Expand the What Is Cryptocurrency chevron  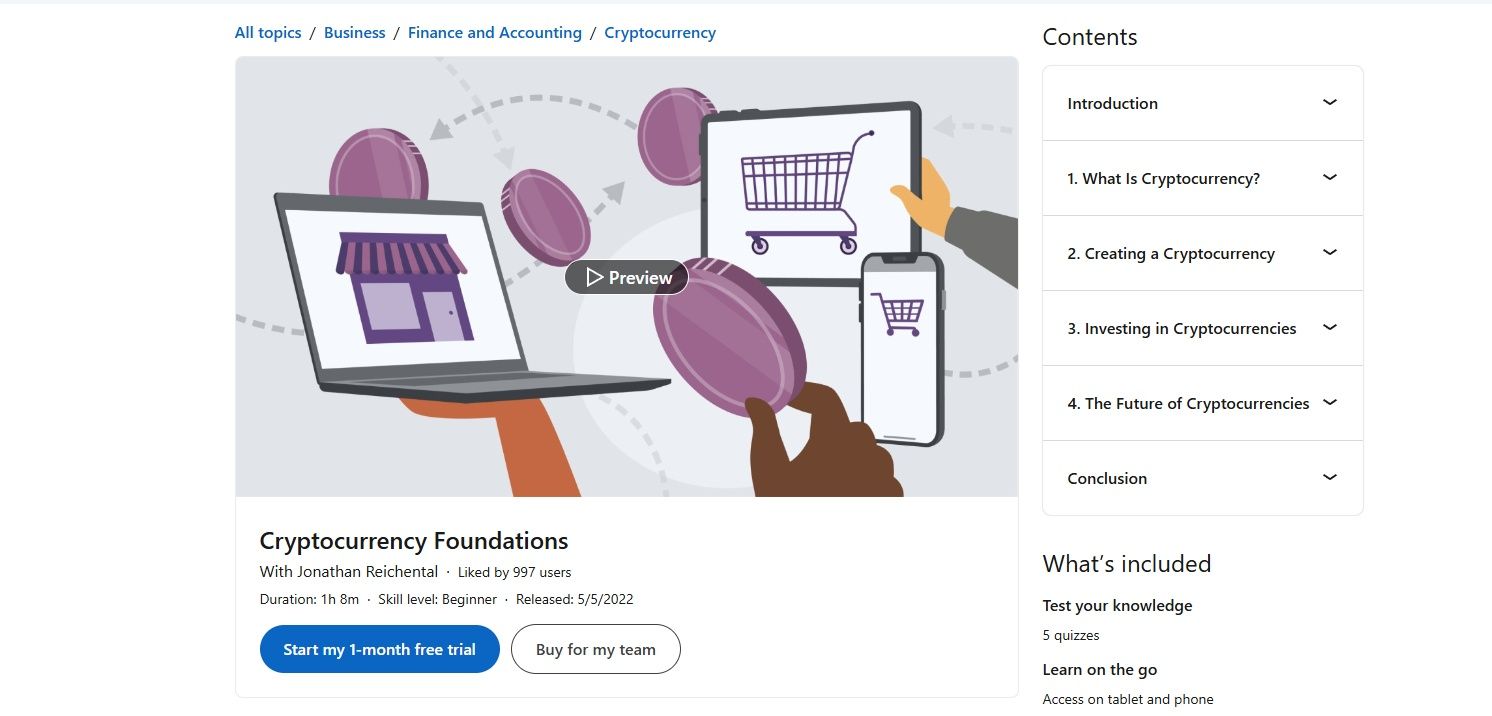click(1329, 177)
